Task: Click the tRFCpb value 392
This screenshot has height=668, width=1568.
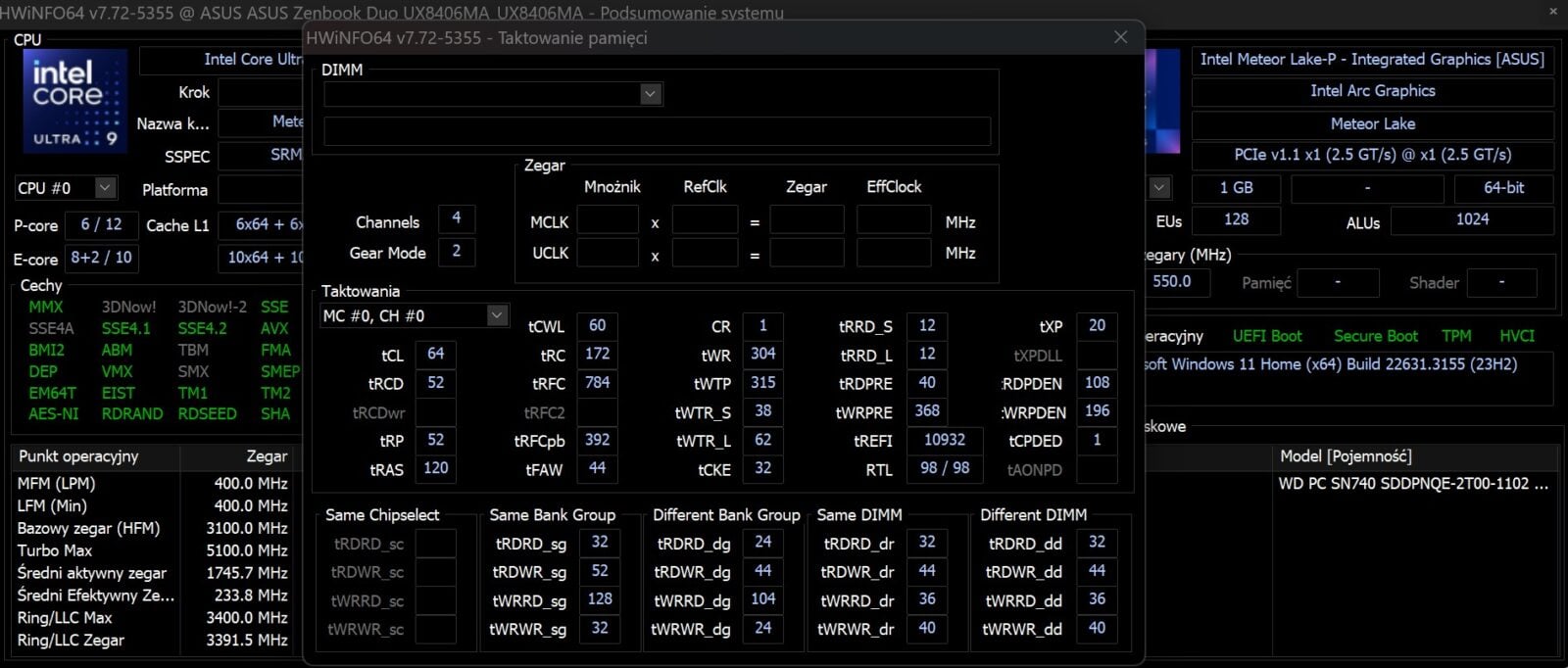Action: (597, 440)
